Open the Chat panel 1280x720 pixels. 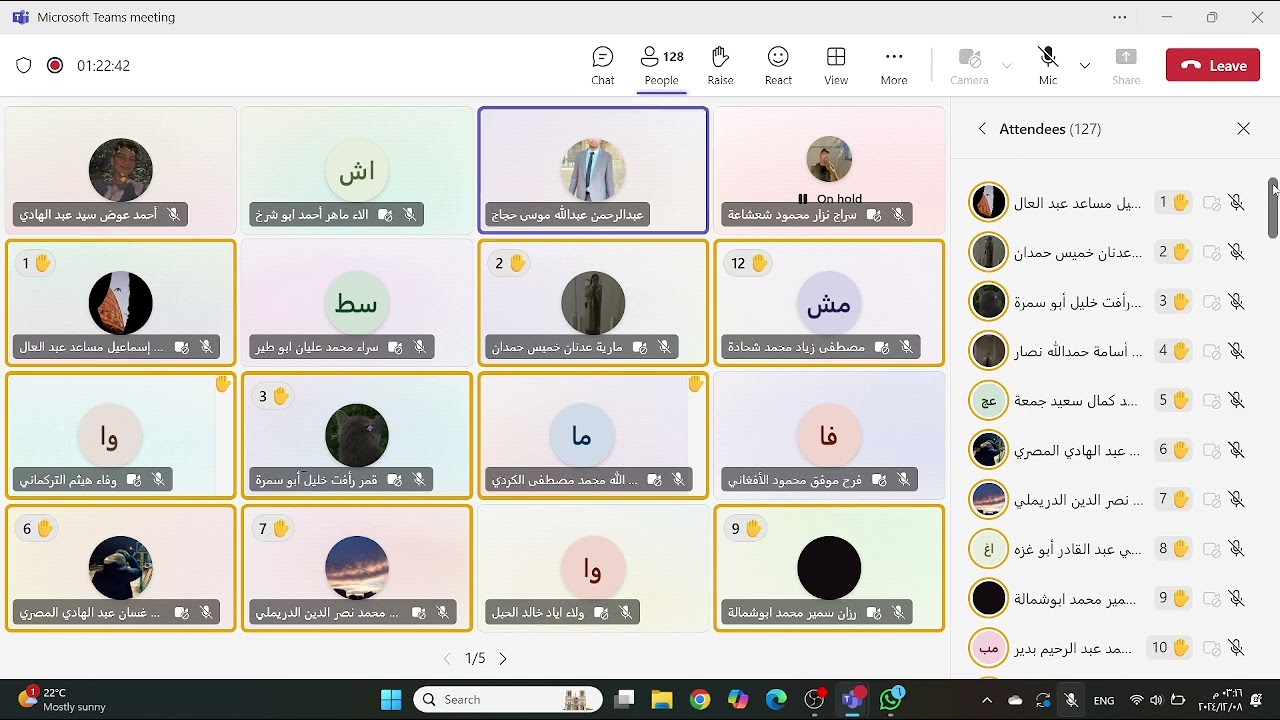602,65
